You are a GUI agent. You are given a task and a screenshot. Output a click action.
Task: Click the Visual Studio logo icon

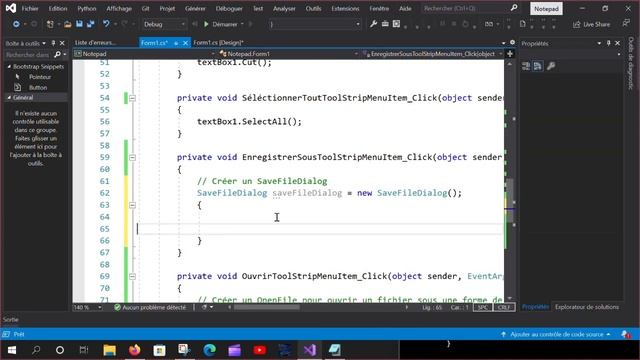[x=11, y=8]
